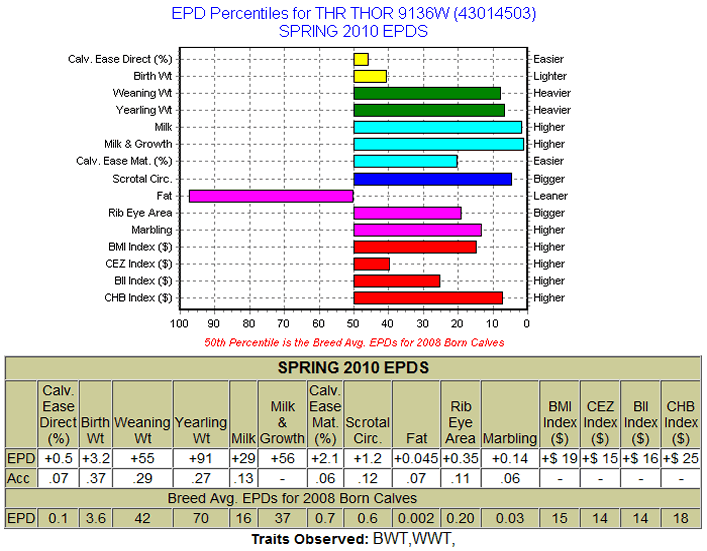Image resolution: width=707 pixels, height=551 pixels.
Task: Click the EPD value '+3.2' for Birth Wt
Action: click(96, 458)
